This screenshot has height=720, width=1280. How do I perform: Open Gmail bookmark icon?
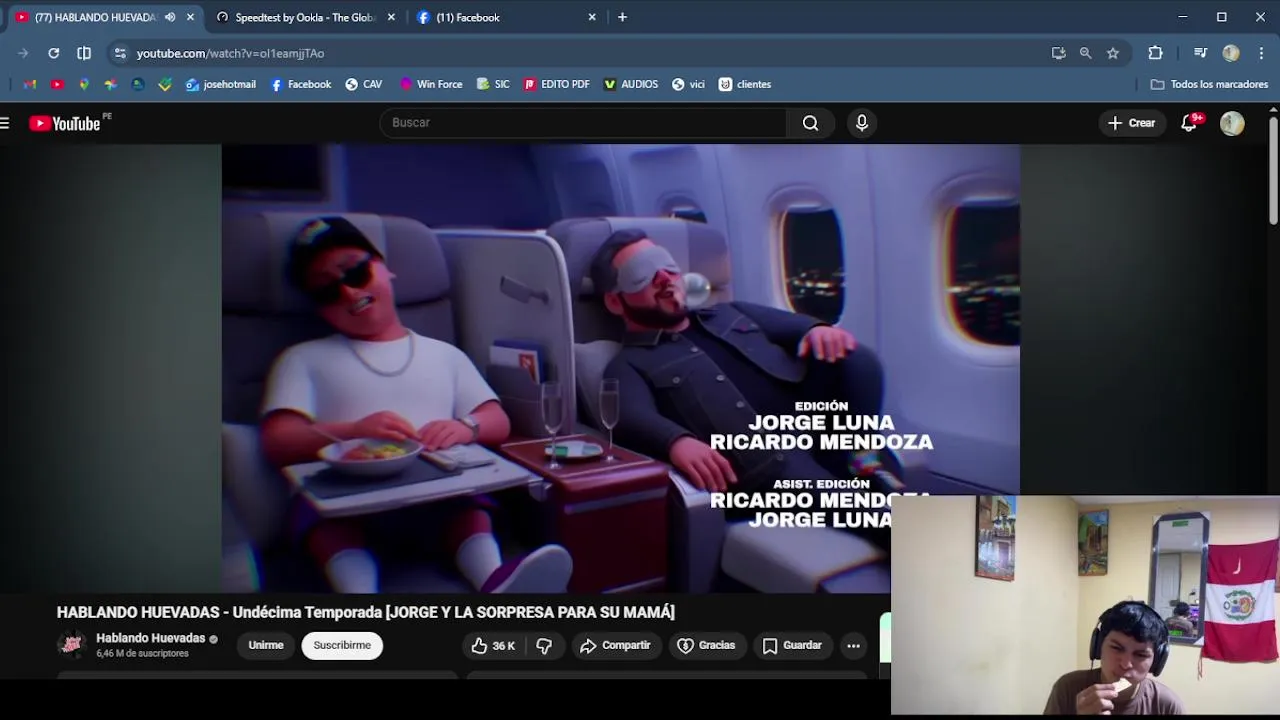pyautogui.click(x=30, y=84)
